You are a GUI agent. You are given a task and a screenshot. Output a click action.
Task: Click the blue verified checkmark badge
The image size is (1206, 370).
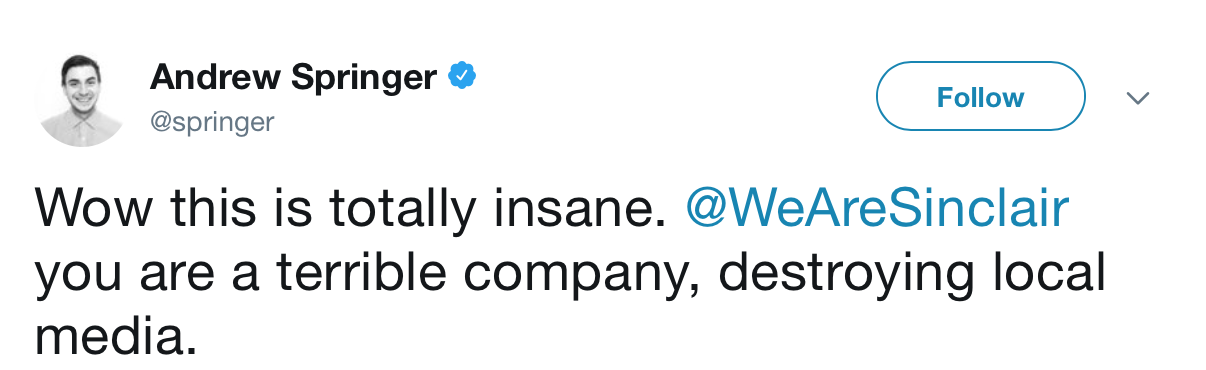point(461,76)
